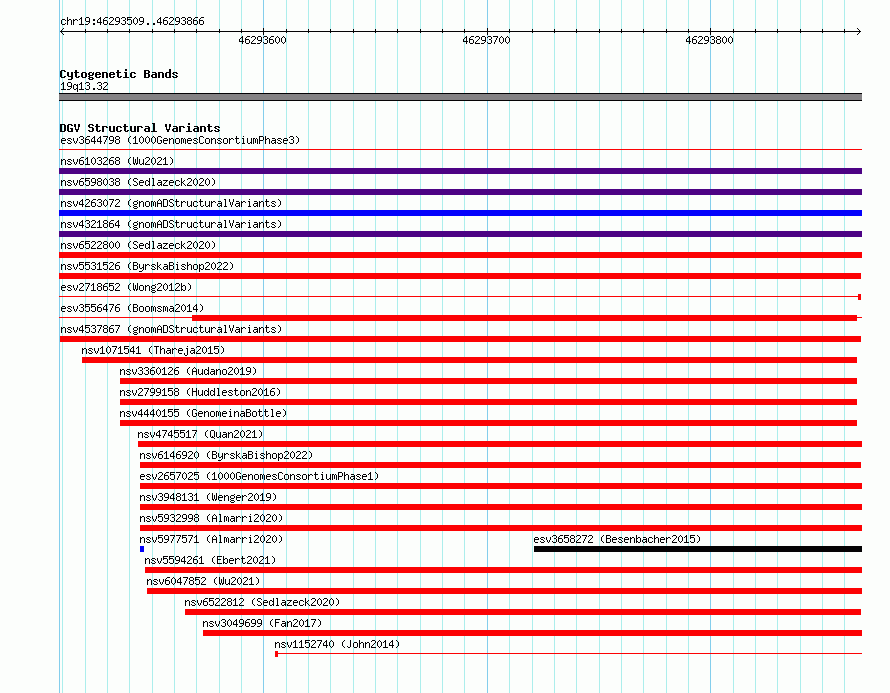The height and width of the screenshot is (693, 890).
Task: Select nsv5932998 (Almarri2020) label
Action: pyautogui.click(x=211, y=518)
